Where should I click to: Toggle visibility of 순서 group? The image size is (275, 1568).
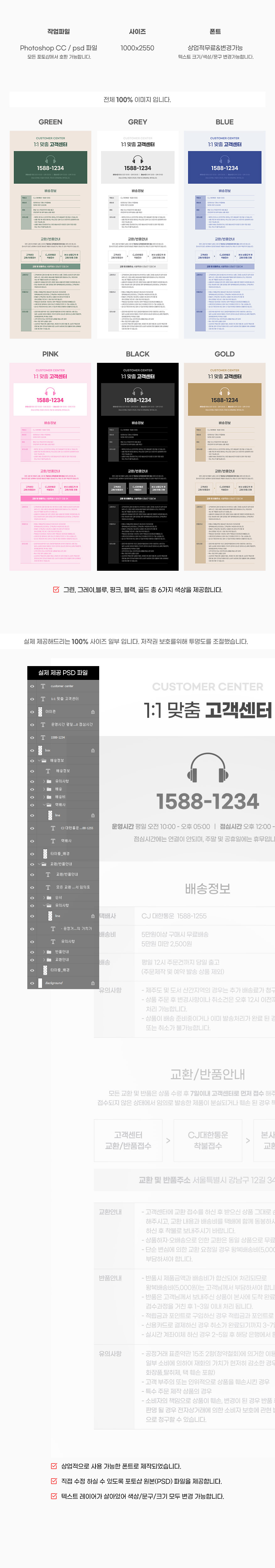pos(32,897)
